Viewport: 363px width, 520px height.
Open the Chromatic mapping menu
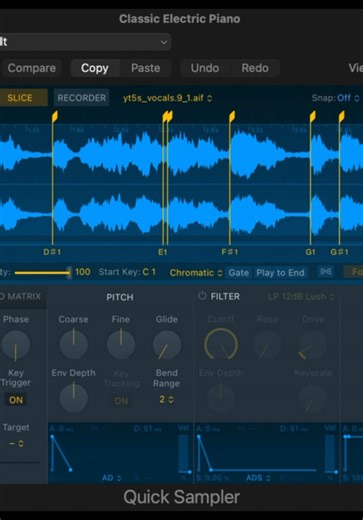196,273
